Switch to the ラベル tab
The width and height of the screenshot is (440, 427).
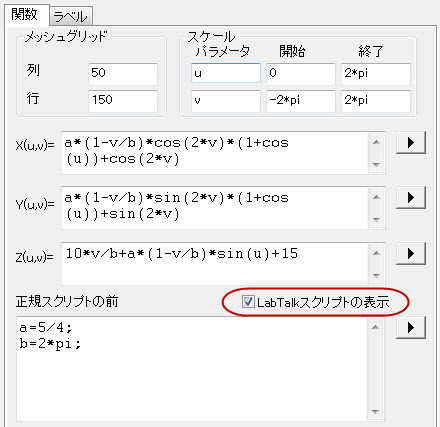[x=71, y=16]
